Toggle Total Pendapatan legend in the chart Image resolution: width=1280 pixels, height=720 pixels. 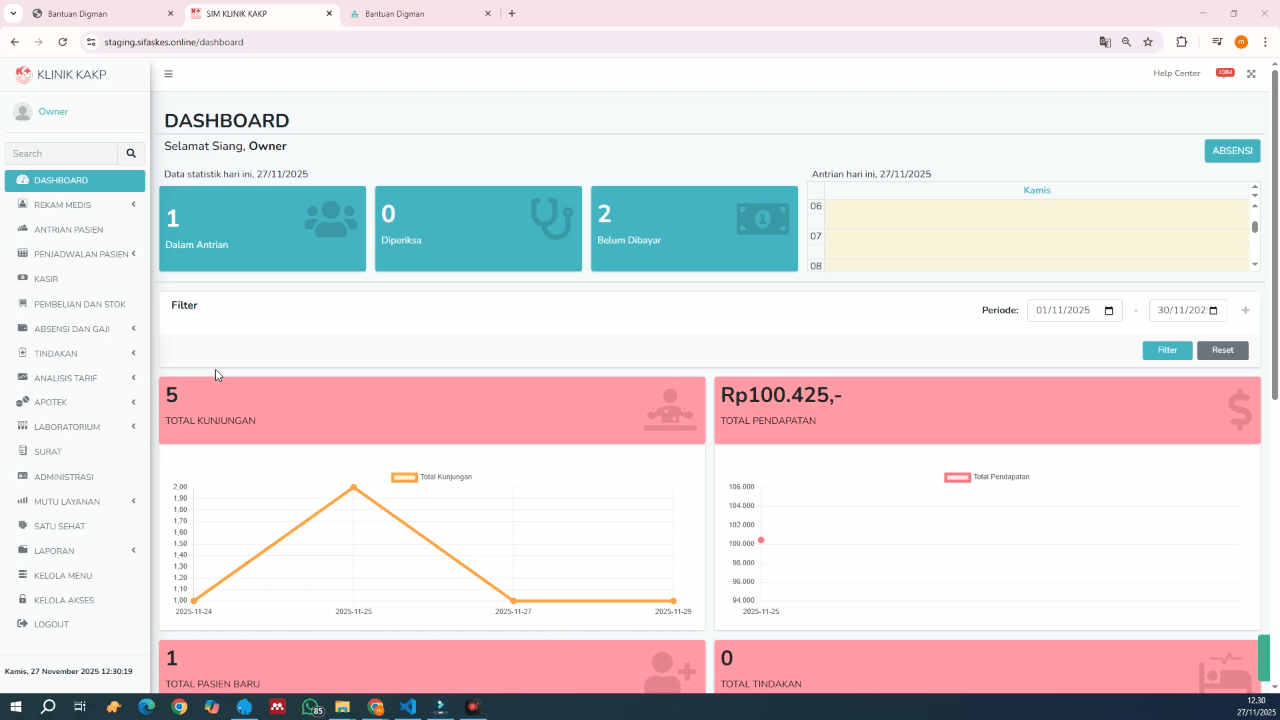(x=986, y=477)
